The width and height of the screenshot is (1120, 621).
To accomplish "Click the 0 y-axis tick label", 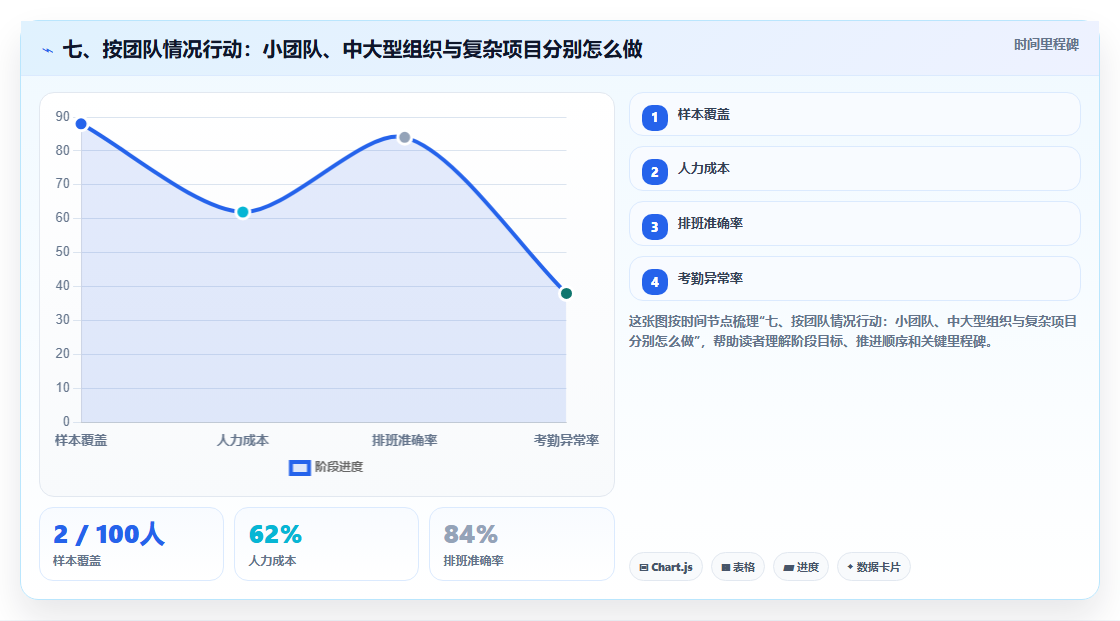I will point(66,422).
